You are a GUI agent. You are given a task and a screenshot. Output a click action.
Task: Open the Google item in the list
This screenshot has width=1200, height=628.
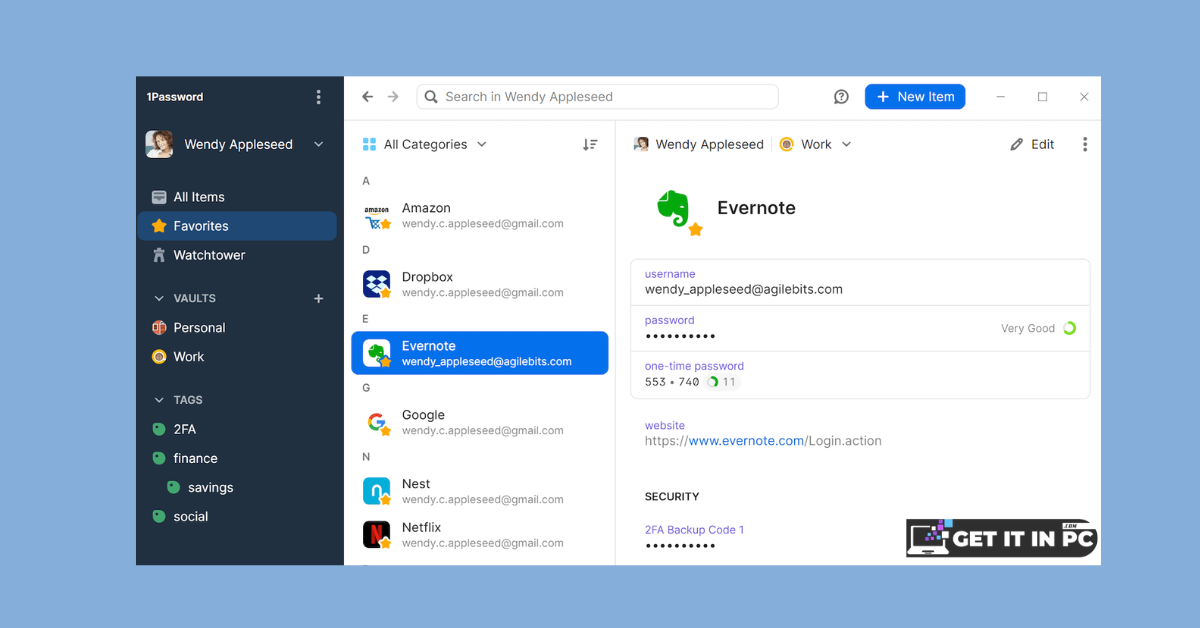coord(480,422)
